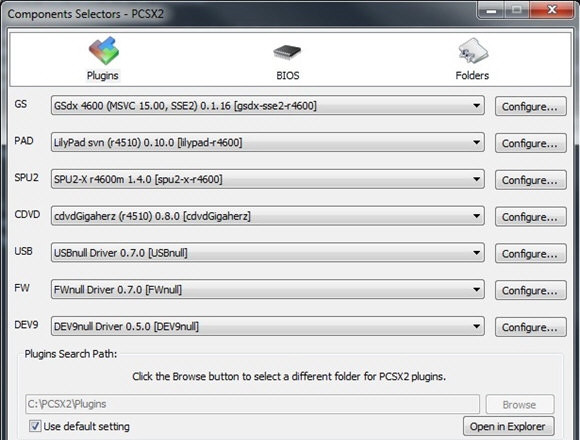Open the Folders page icon

[473, 51]
